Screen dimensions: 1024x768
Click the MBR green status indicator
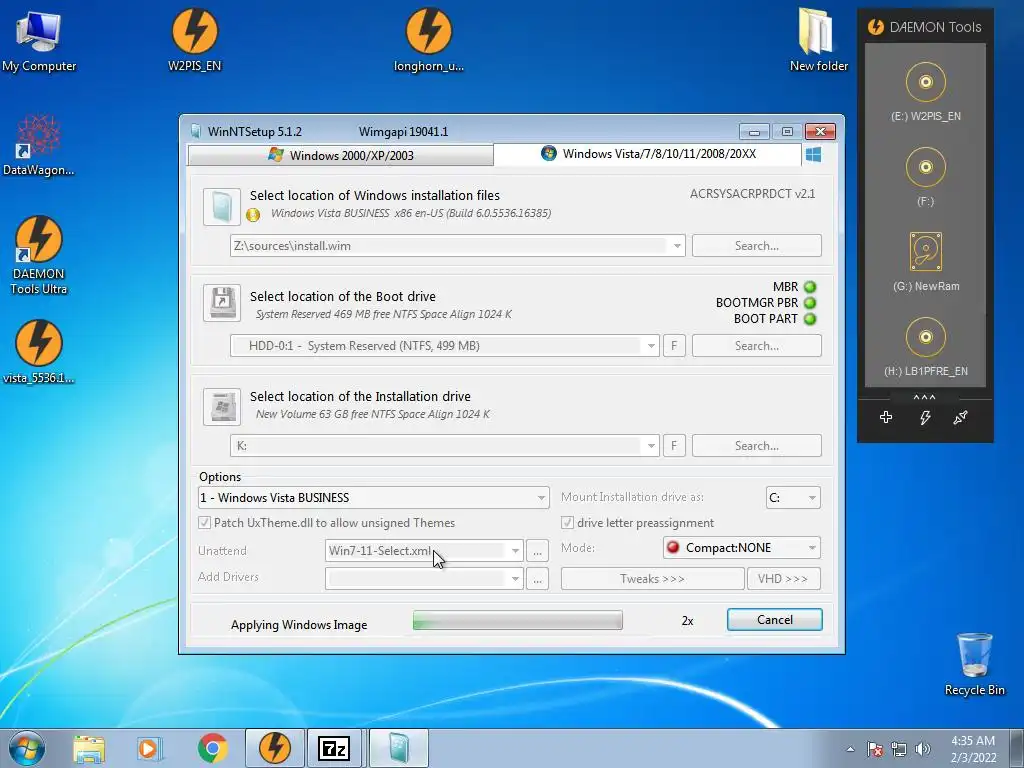point(810,287)
